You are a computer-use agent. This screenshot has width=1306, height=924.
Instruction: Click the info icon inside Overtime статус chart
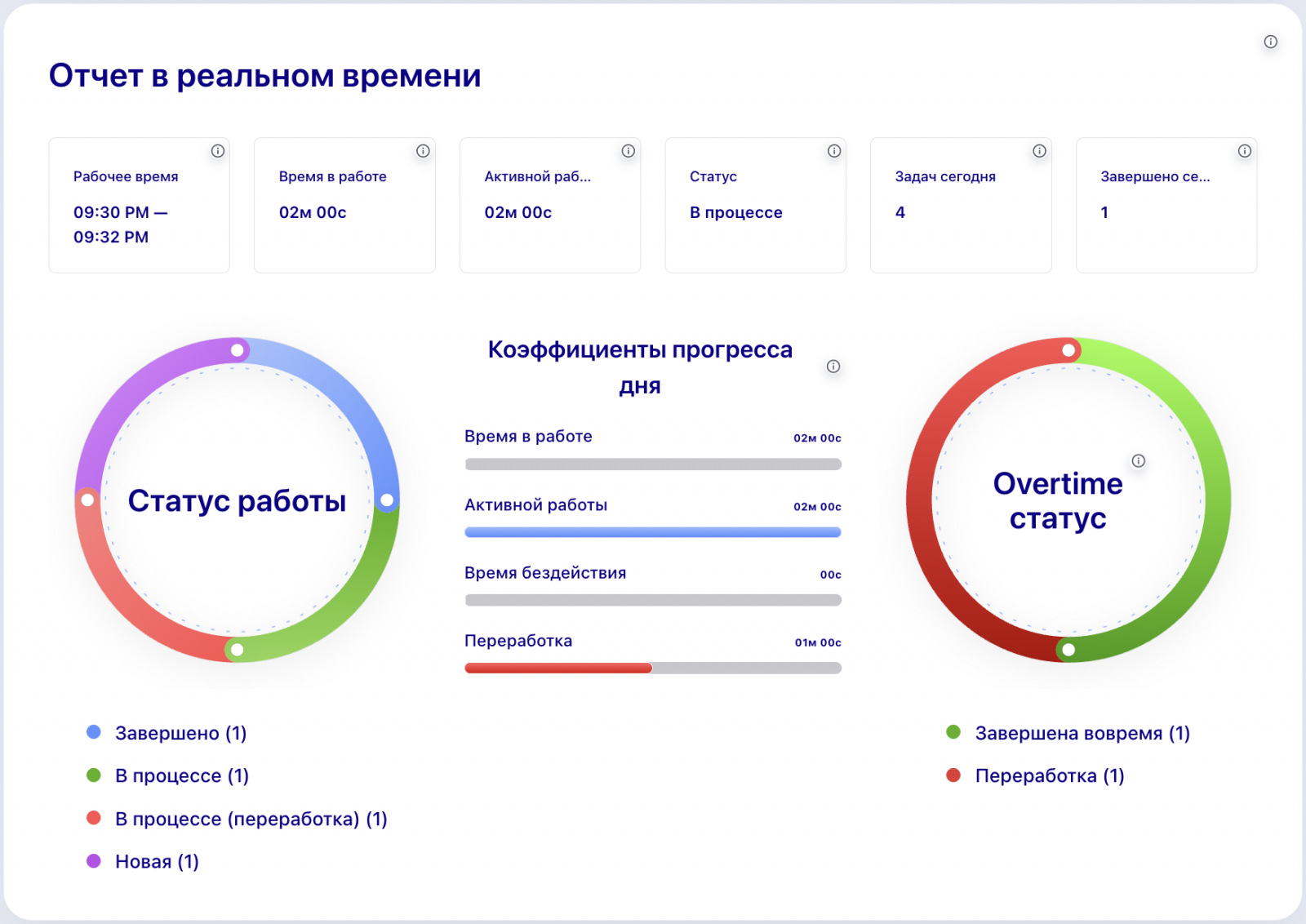(1139, 460)
